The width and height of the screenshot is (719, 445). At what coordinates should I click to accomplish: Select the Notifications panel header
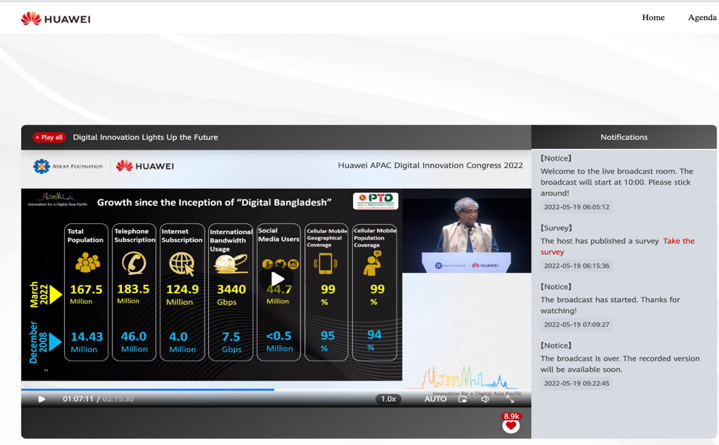624,137
